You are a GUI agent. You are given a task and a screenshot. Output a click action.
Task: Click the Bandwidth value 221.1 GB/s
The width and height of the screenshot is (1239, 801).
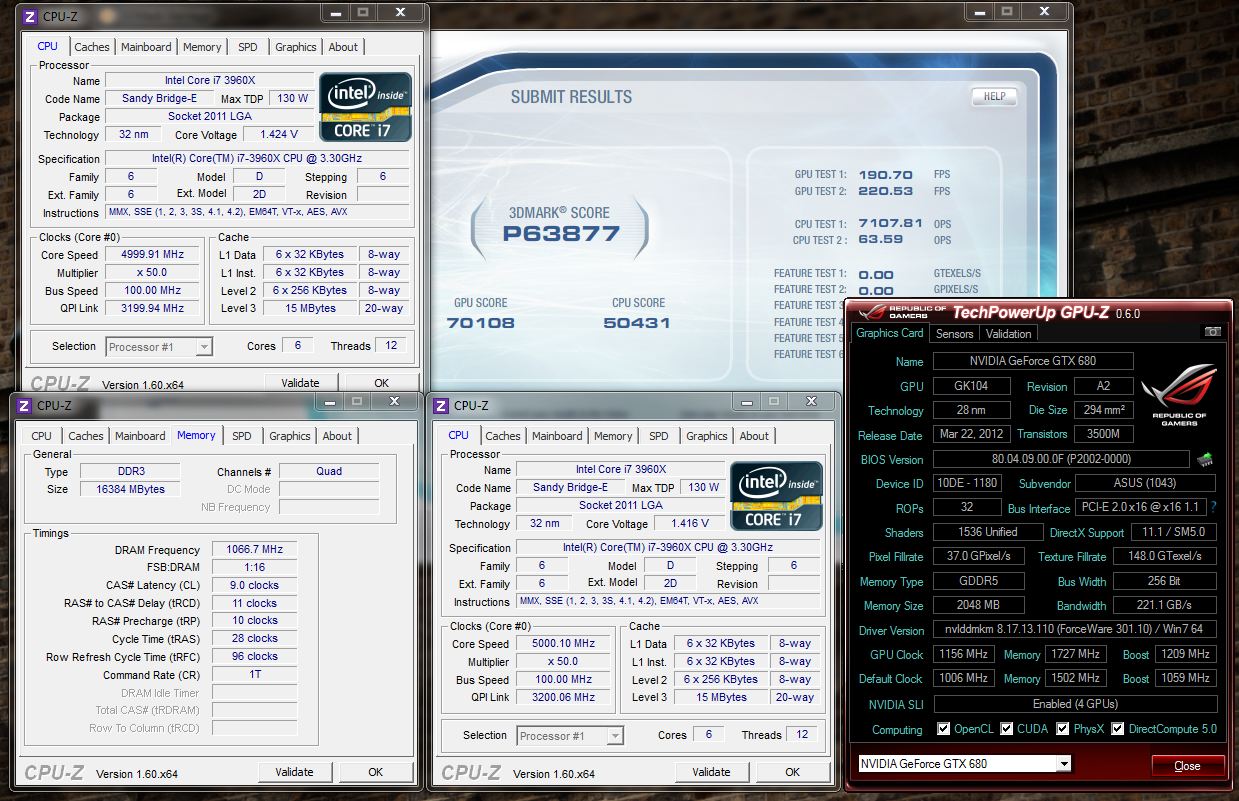pos(1164,606)
